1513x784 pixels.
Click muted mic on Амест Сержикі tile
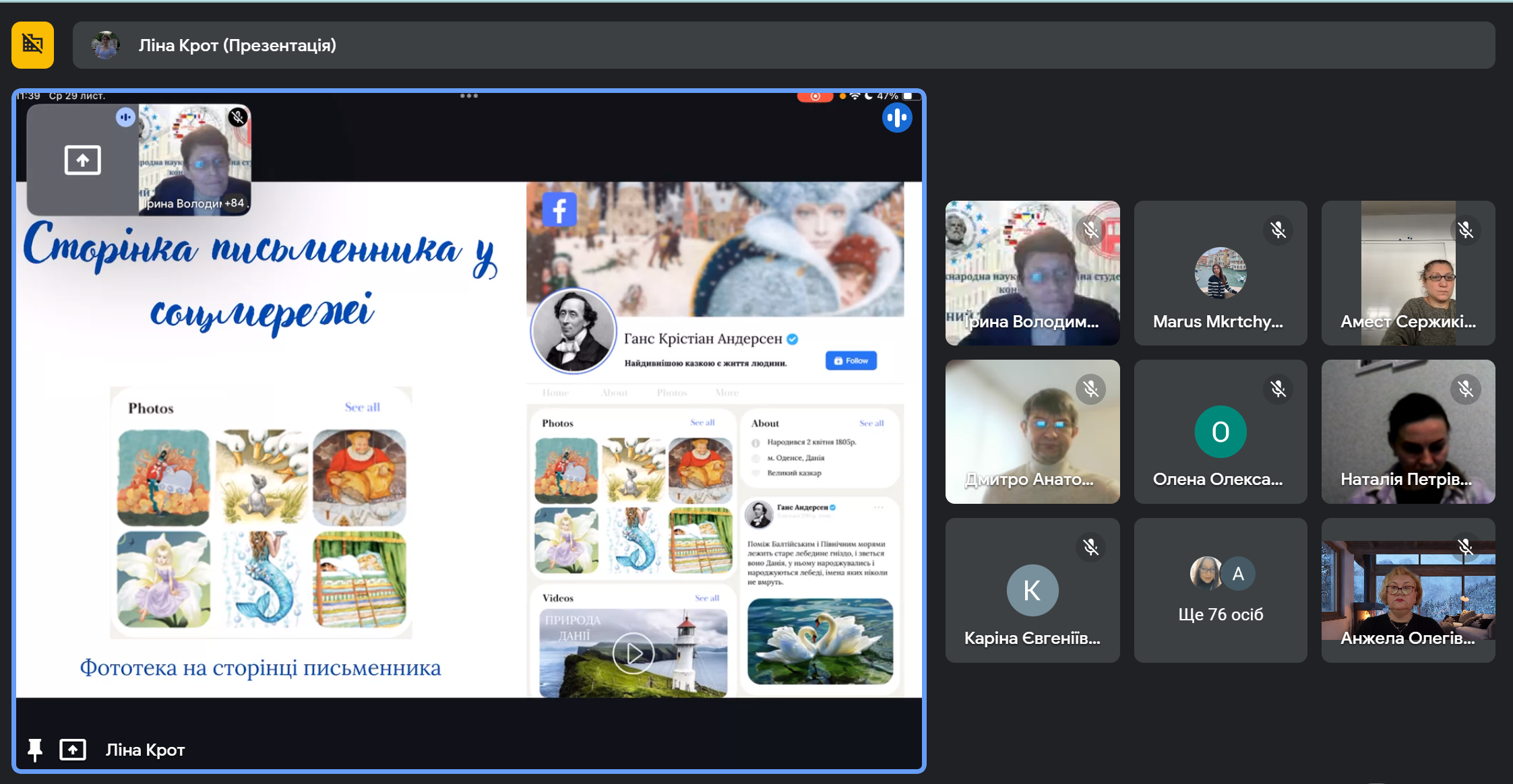[x=1465, y=230]
